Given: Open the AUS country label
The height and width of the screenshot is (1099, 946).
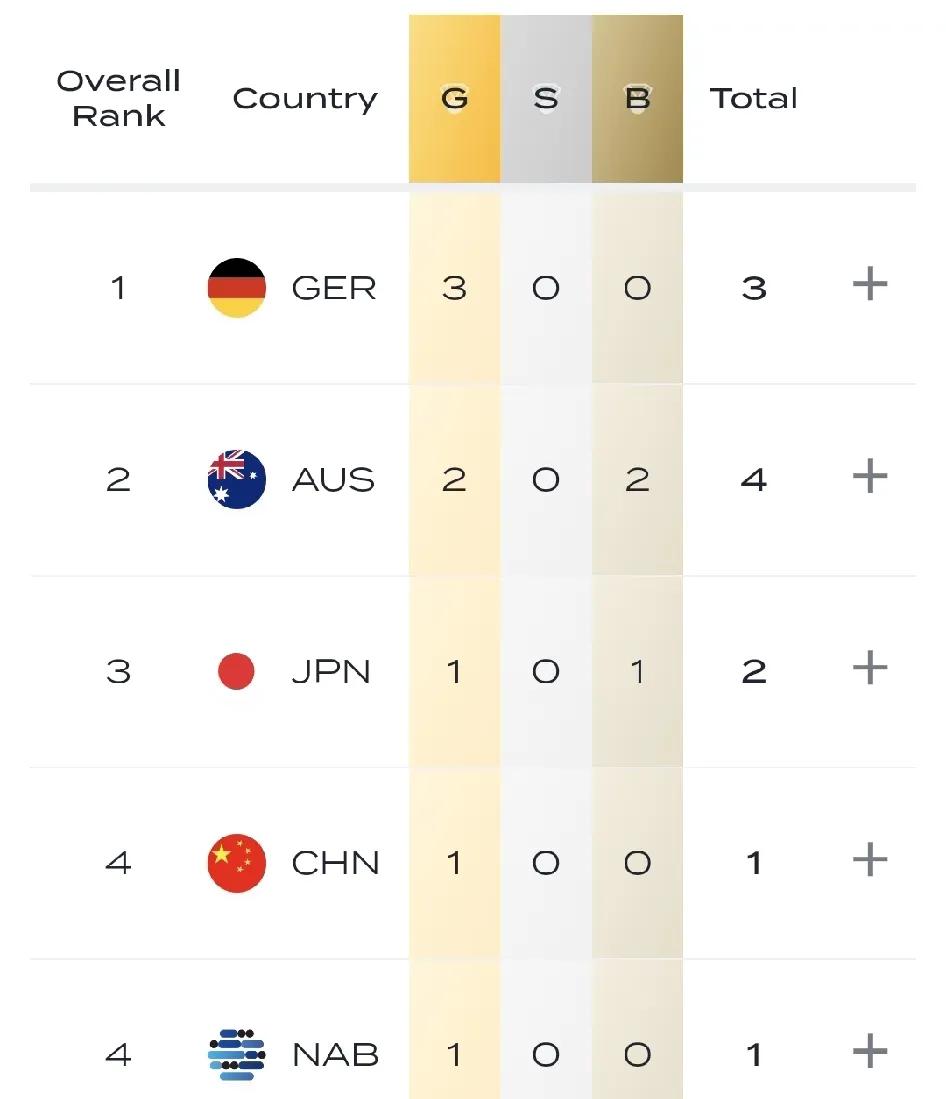Looking at the screenshot, I should coord(333,480).
